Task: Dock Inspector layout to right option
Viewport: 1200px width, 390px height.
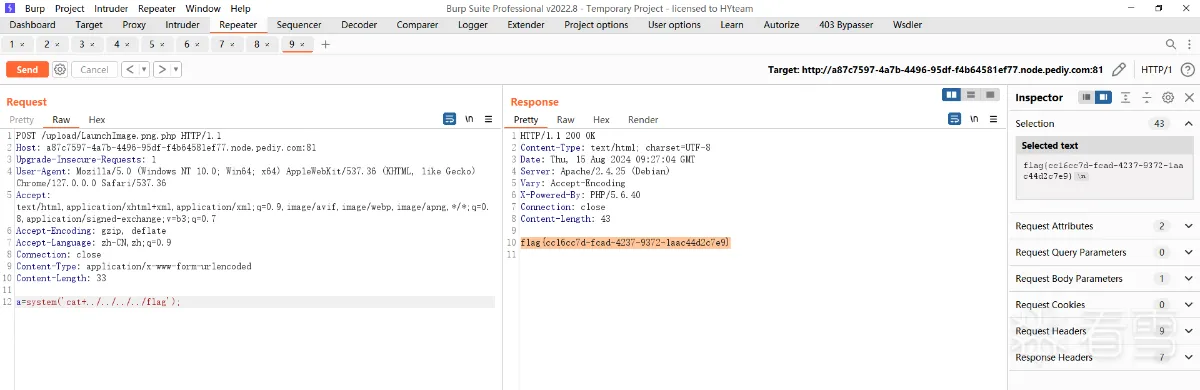Action: coord(1103,97)
